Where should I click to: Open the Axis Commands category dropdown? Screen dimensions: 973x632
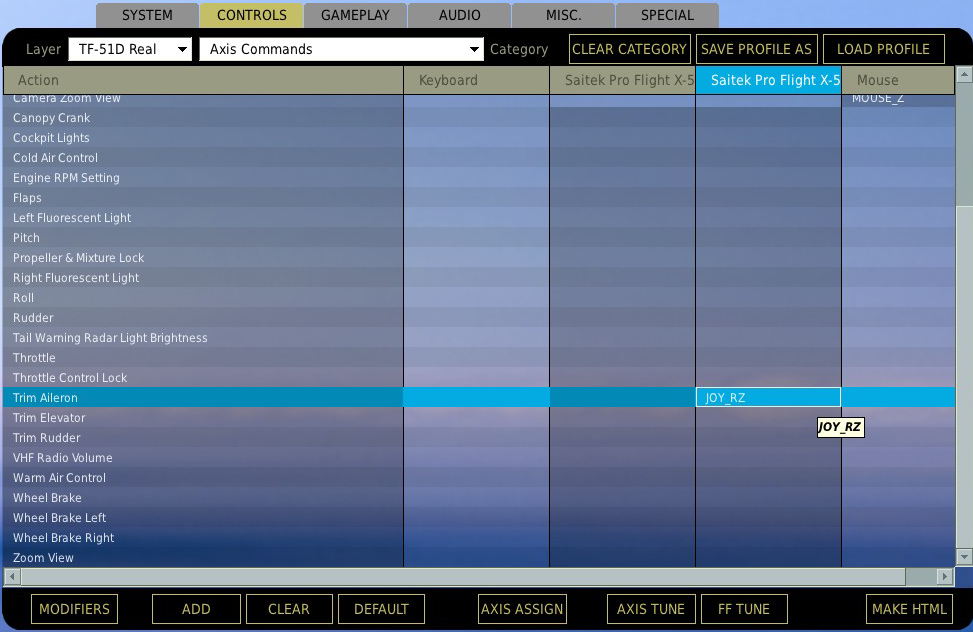[340, 48]
